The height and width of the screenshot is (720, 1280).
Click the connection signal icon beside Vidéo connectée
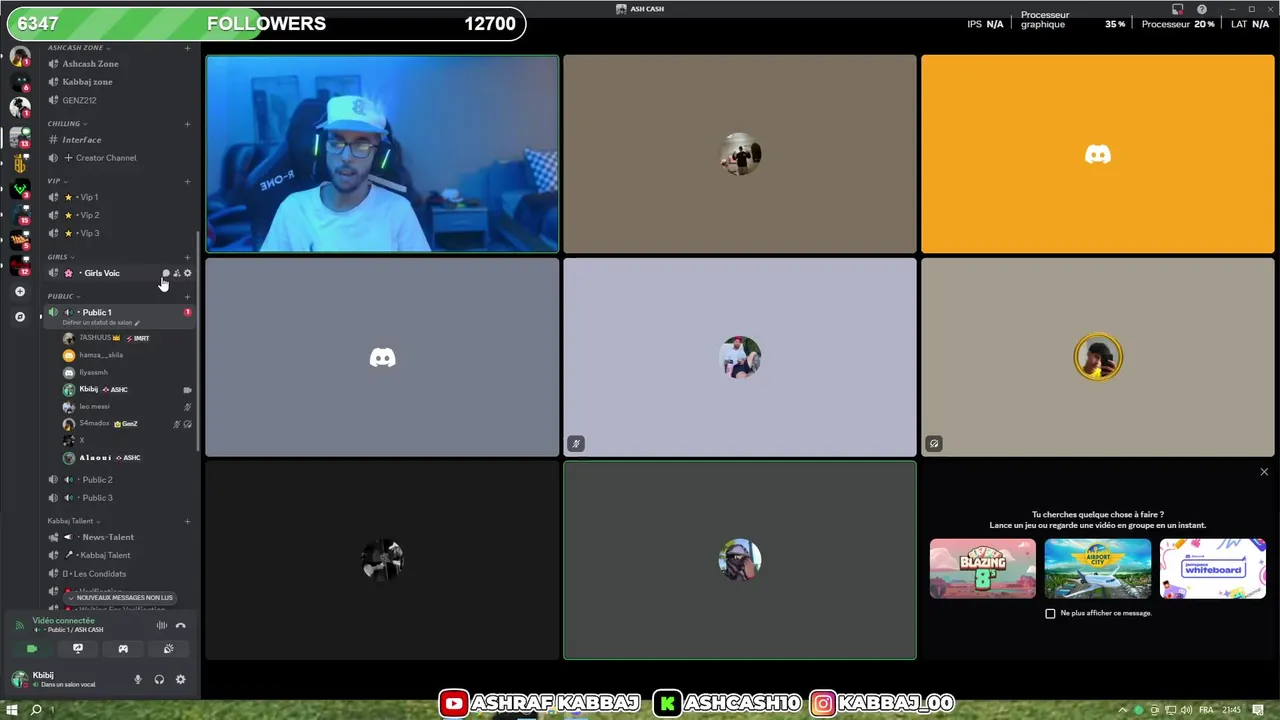19,625
